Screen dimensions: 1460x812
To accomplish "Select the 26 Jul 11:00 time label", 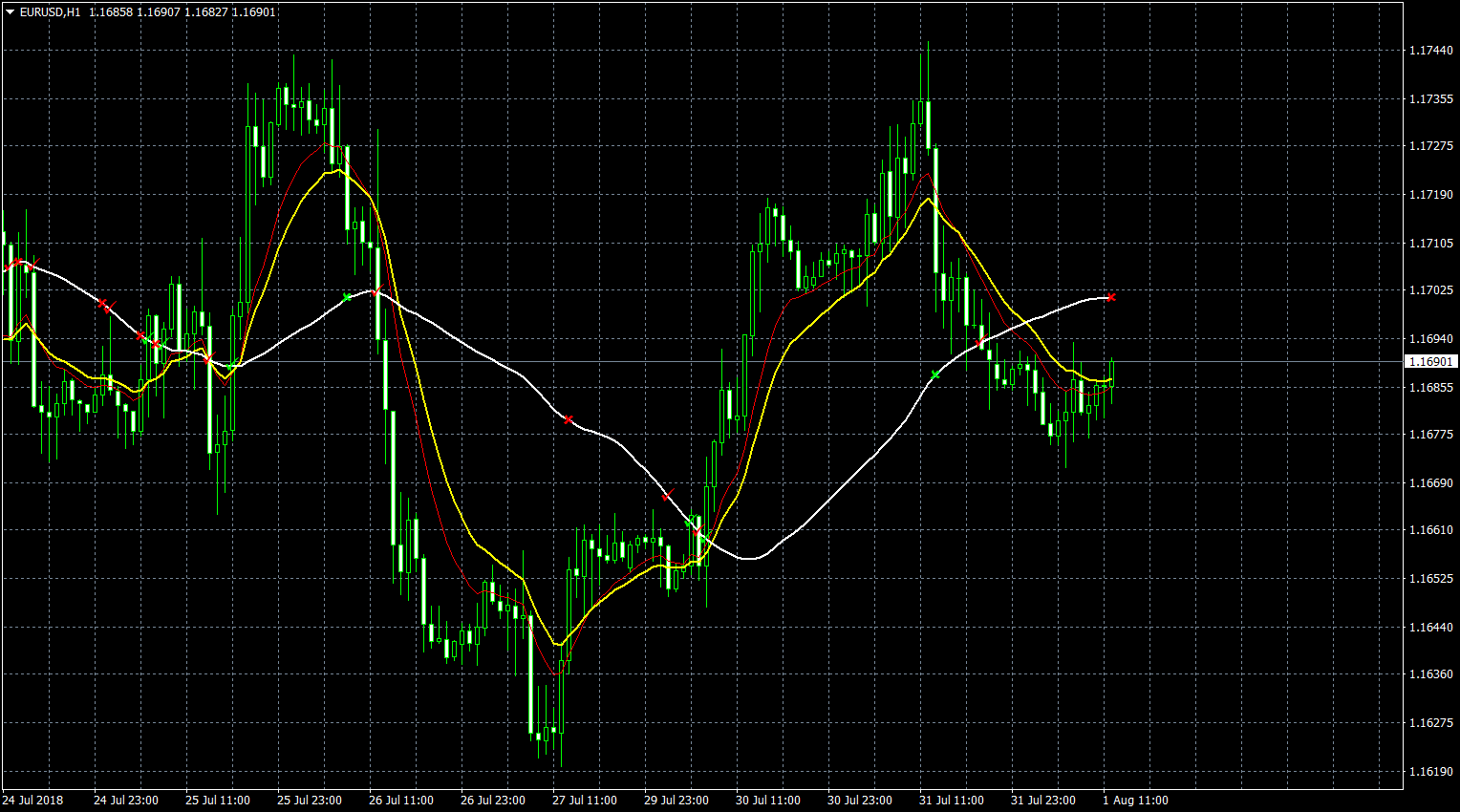I will [x=401, y=801].
